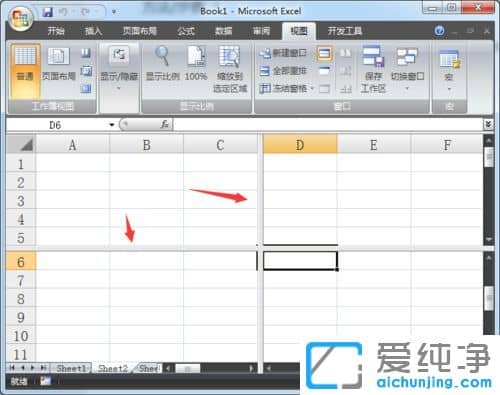Image resolution: width=500 pixels, height=395 pixels.
Task: Select row 10 header
Action: [21, 336]
